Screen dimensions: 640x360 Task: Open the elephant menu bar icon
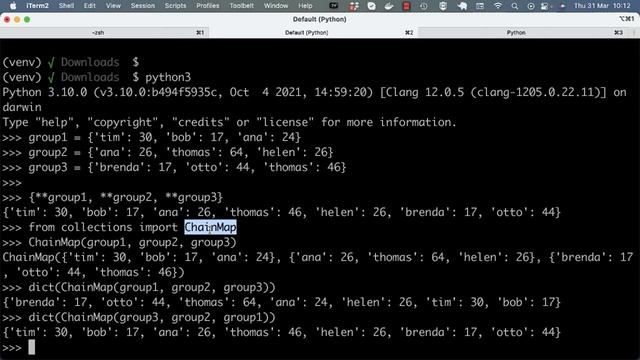(x=462, y=6)
